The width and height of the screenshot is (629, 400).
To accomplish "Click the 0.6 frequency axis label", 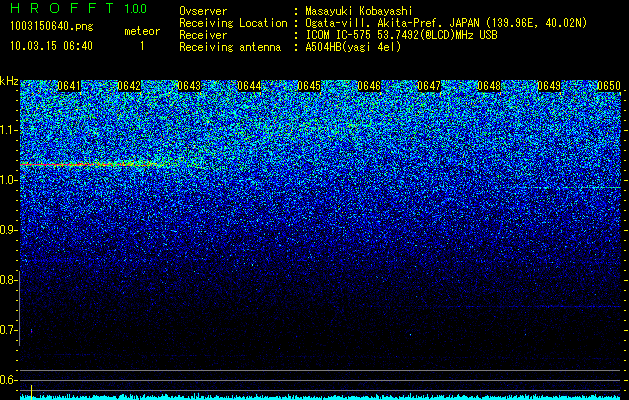I will (9, 380).
